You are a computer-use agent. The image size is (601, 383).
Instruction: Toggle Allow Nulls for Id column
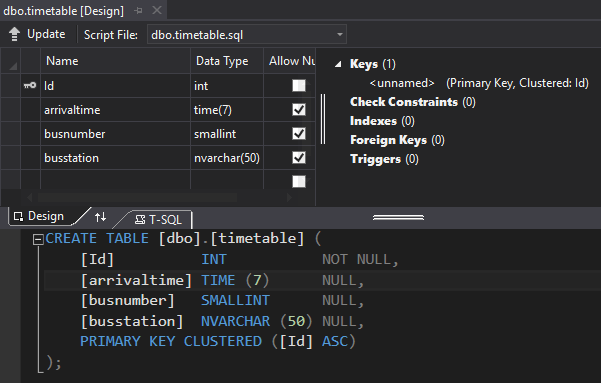[299, 85]
